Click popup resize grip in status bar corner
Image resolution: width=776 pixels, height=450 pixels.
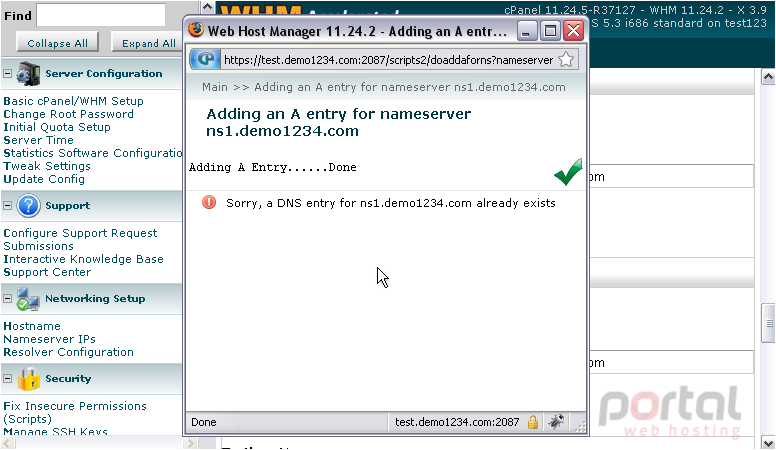(x=581, y=426)
